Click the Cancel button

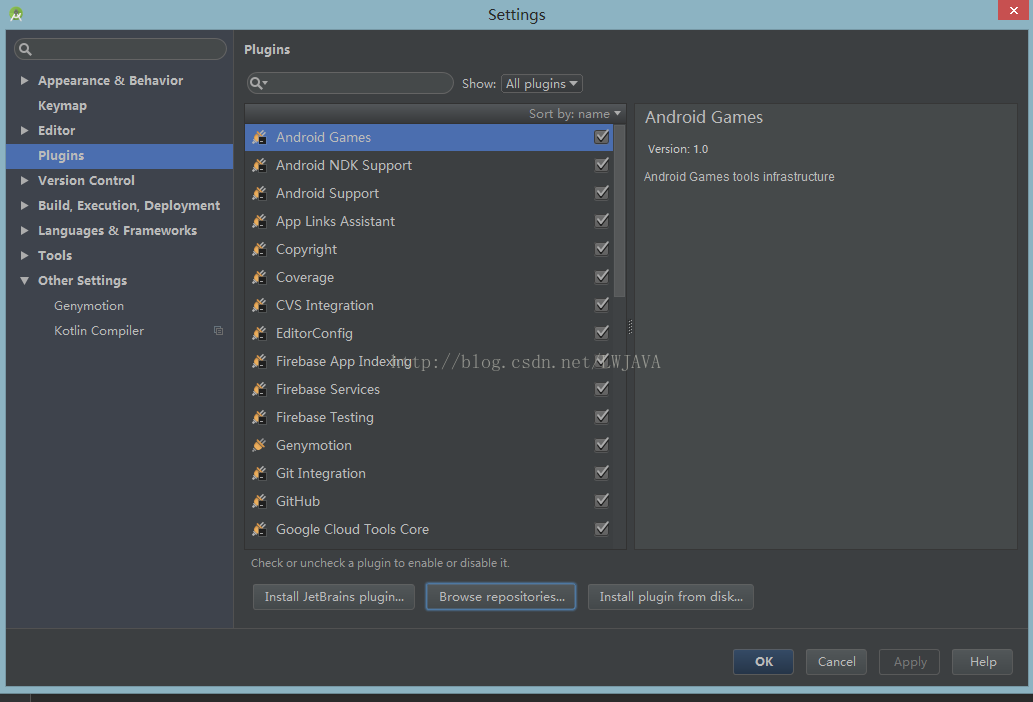836,662
